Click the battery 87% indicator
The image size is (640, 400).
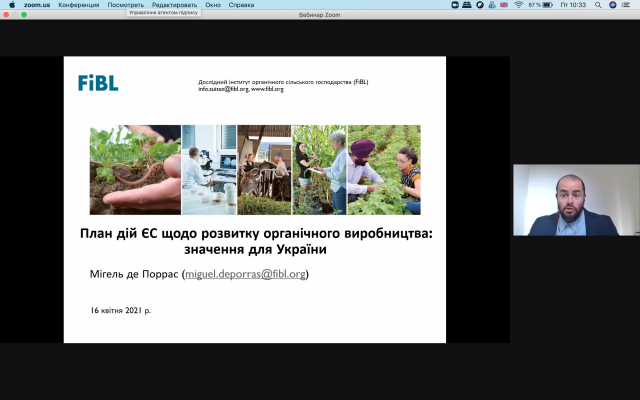point(541,5)
